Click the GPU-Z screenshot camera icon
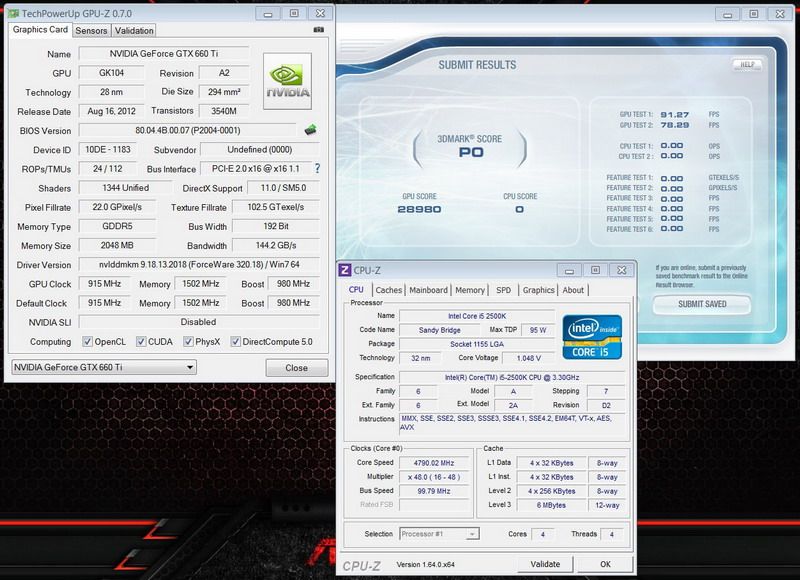 tap(318, 30)
